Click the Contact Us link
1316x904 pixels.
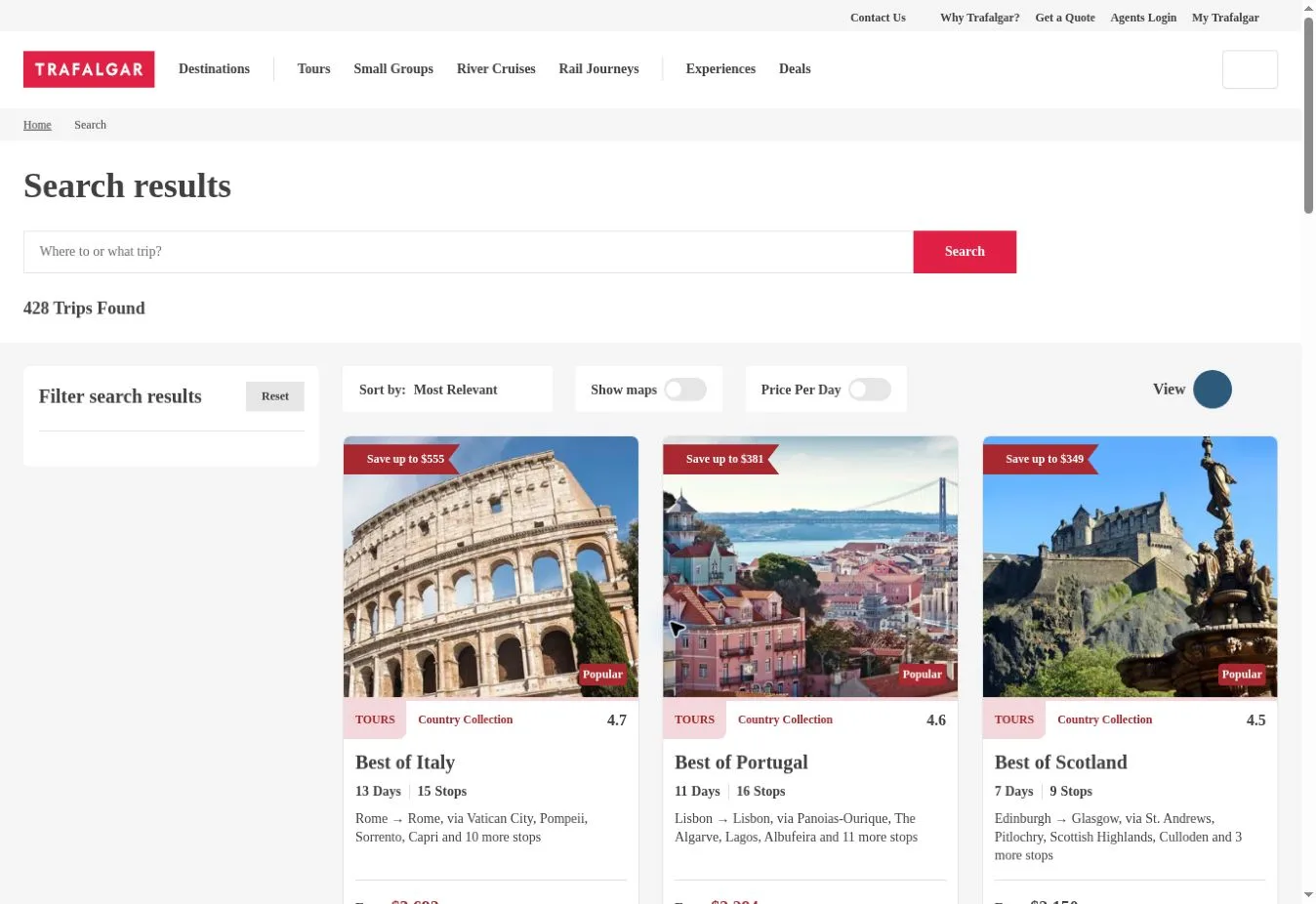click(878, 18)
